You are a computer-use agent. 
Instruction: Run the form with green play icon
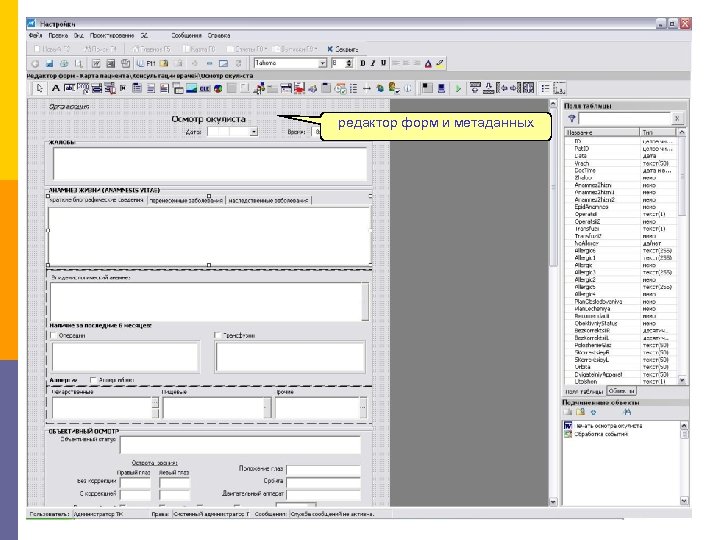[x=457, y=88]
